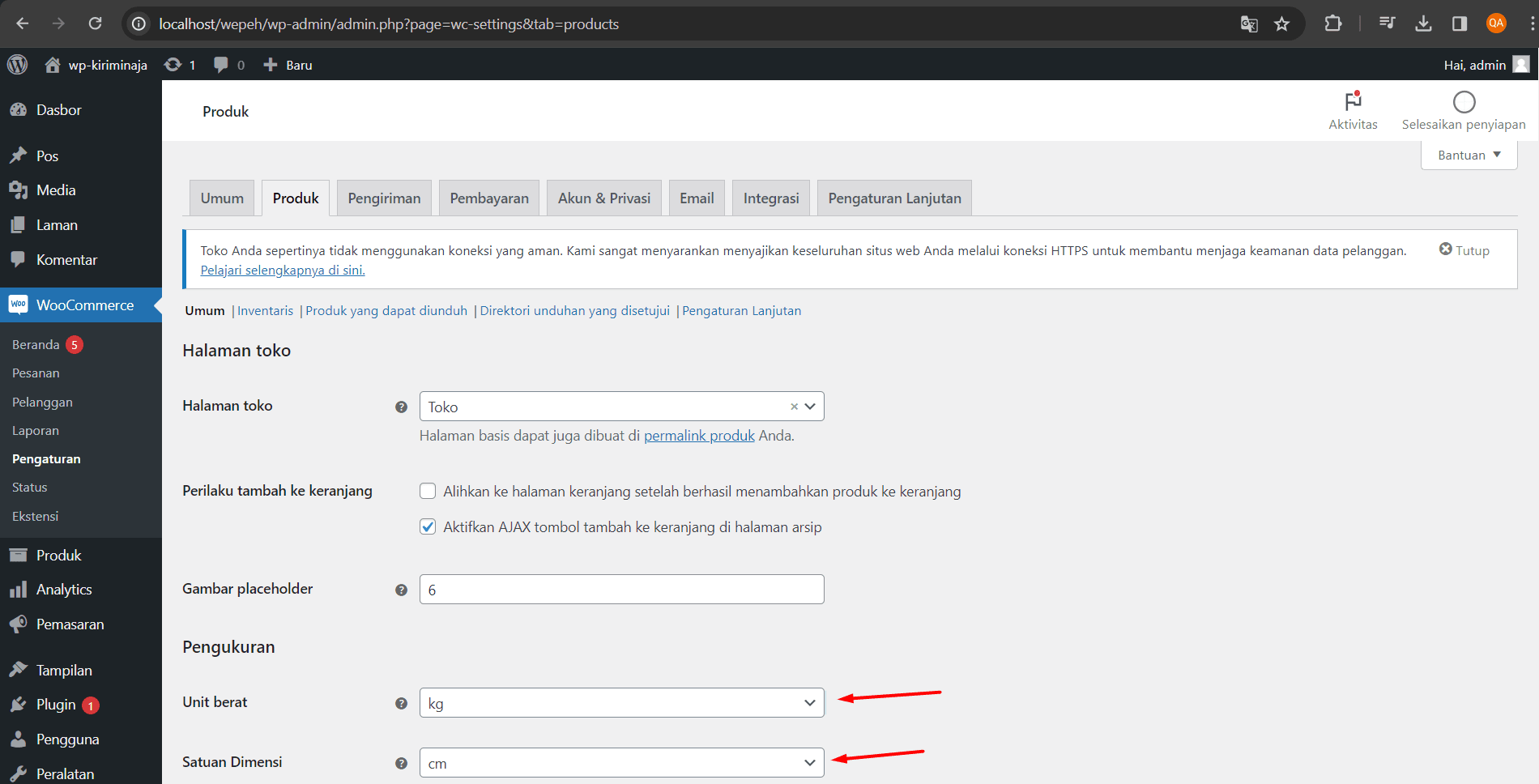Click the Analytics sidebar icon

click(x=18, y=589)
